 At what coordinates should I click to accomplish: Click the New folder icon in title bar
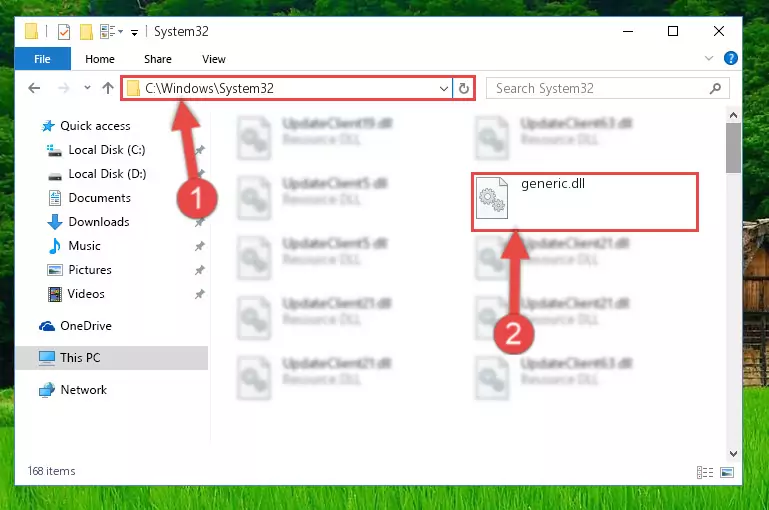tap(86, 32)
